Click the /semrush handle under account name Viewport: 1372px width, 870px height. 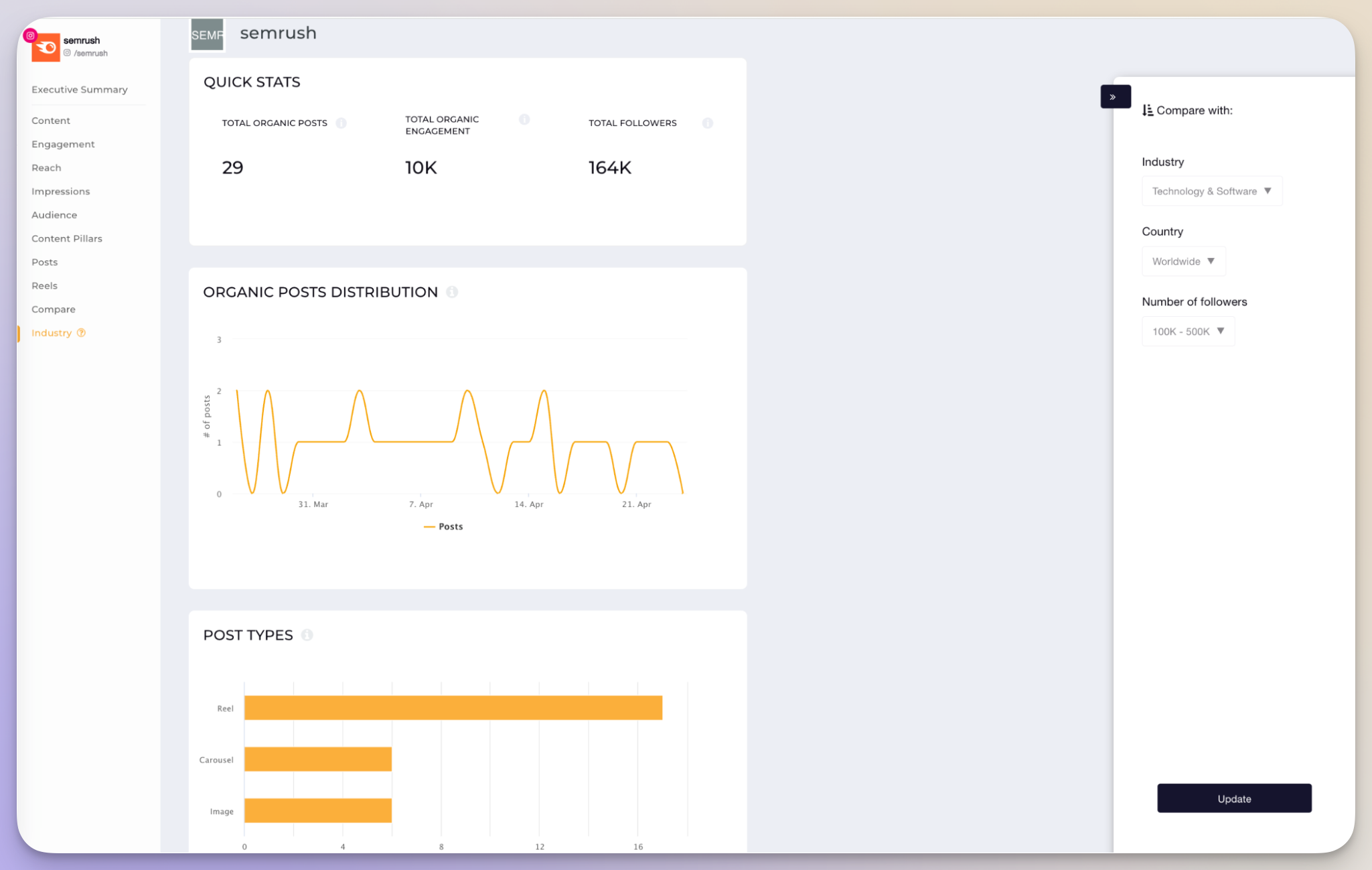pyautogui.click(x=91, y=53)
